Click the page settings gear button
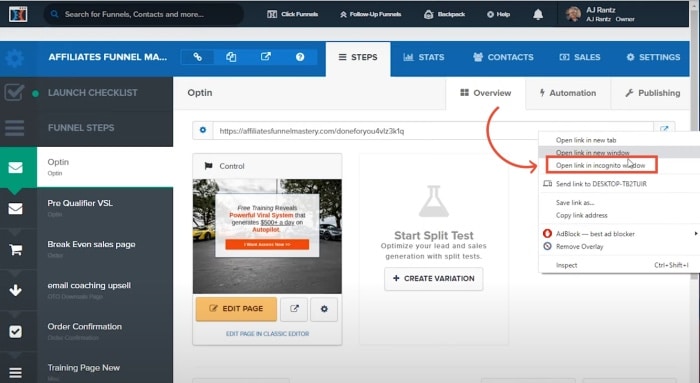Image resolution: width=700 pixels, height=383 pixels. point(324,309)
